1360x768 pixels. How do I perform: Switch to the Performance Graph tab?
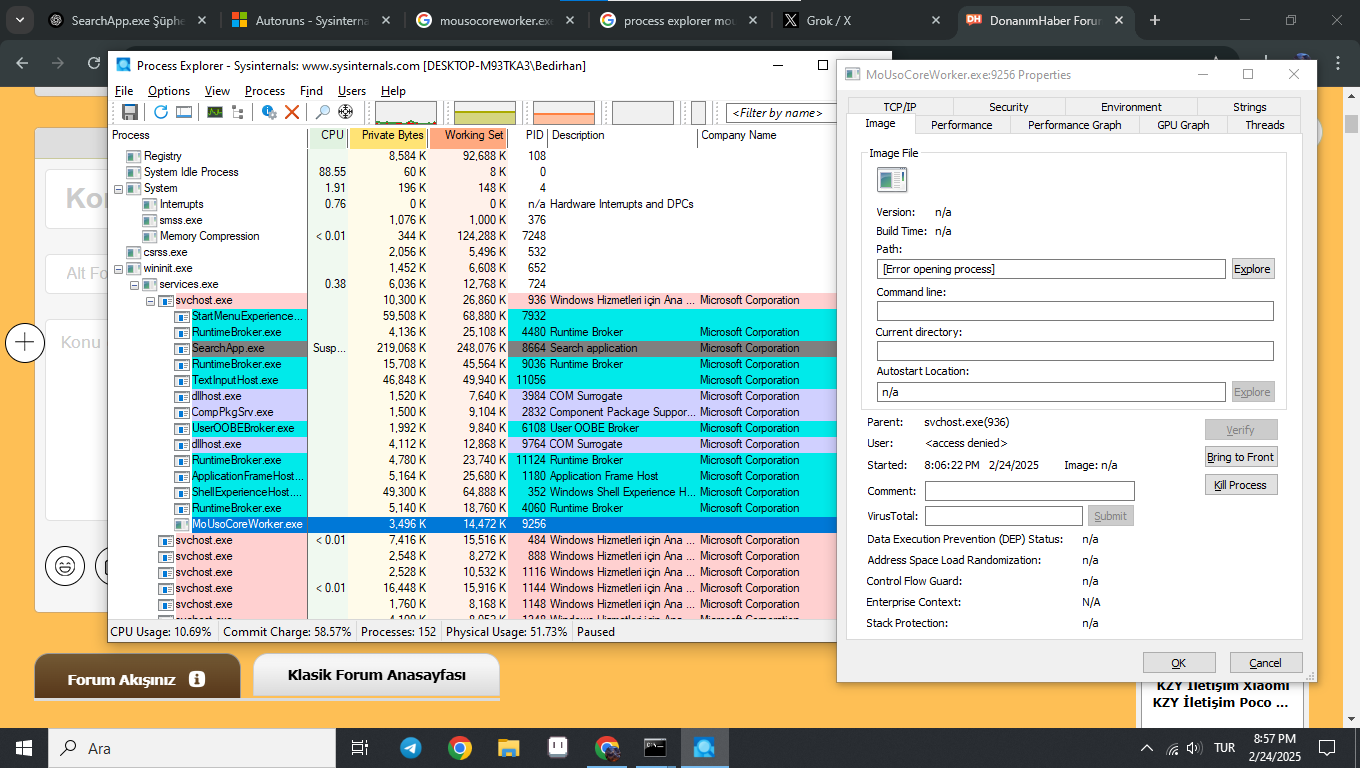point(1075,125)
